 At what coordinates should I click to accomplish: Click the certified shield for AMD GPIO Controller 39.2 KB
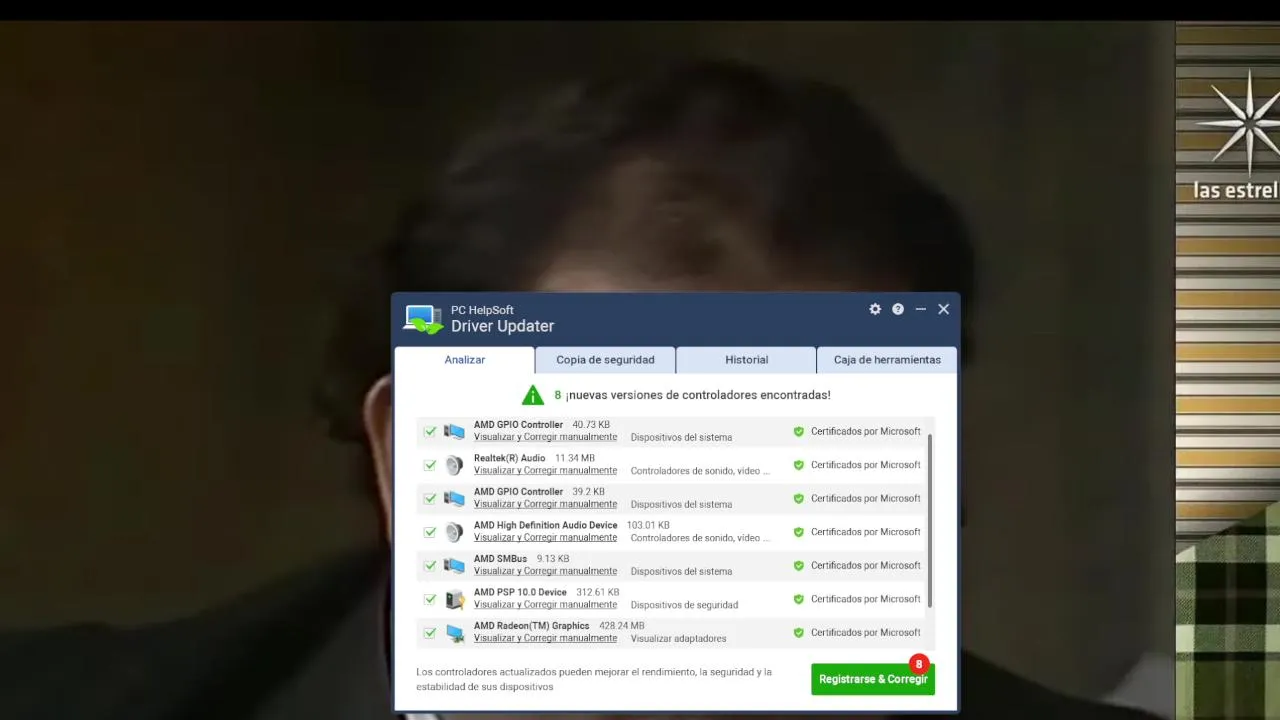pyautogui.click(x=799, y=499)
